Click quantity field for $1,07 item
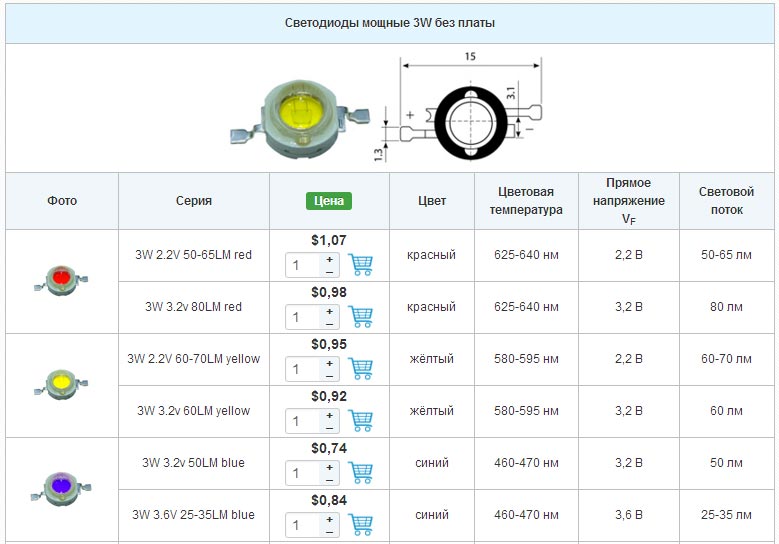The image size is (779, 544). (x=303, y=265)
